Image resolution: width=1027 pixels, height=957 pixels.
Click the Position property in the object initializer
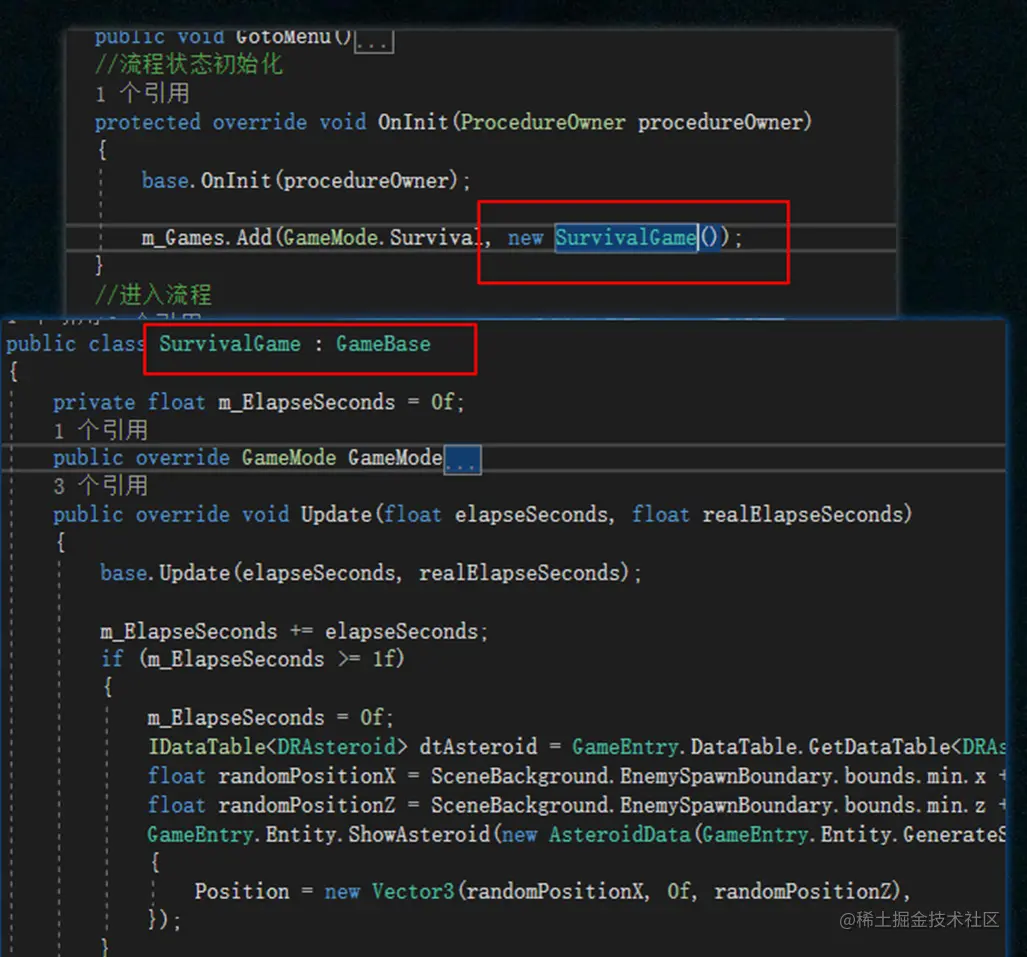pos(242,891)
